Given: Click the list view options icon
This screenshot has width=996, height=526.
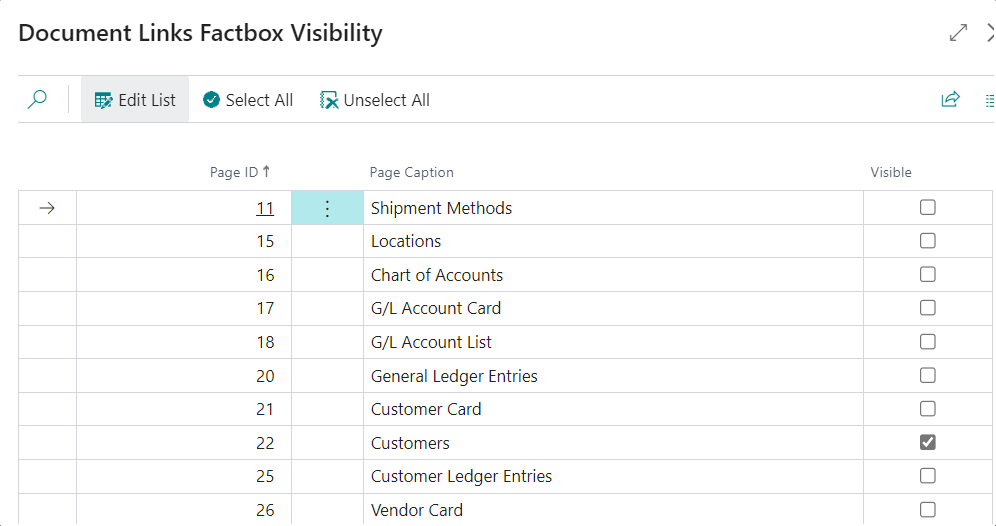Looking at the screenshot, I should click(x=989, y=100).
